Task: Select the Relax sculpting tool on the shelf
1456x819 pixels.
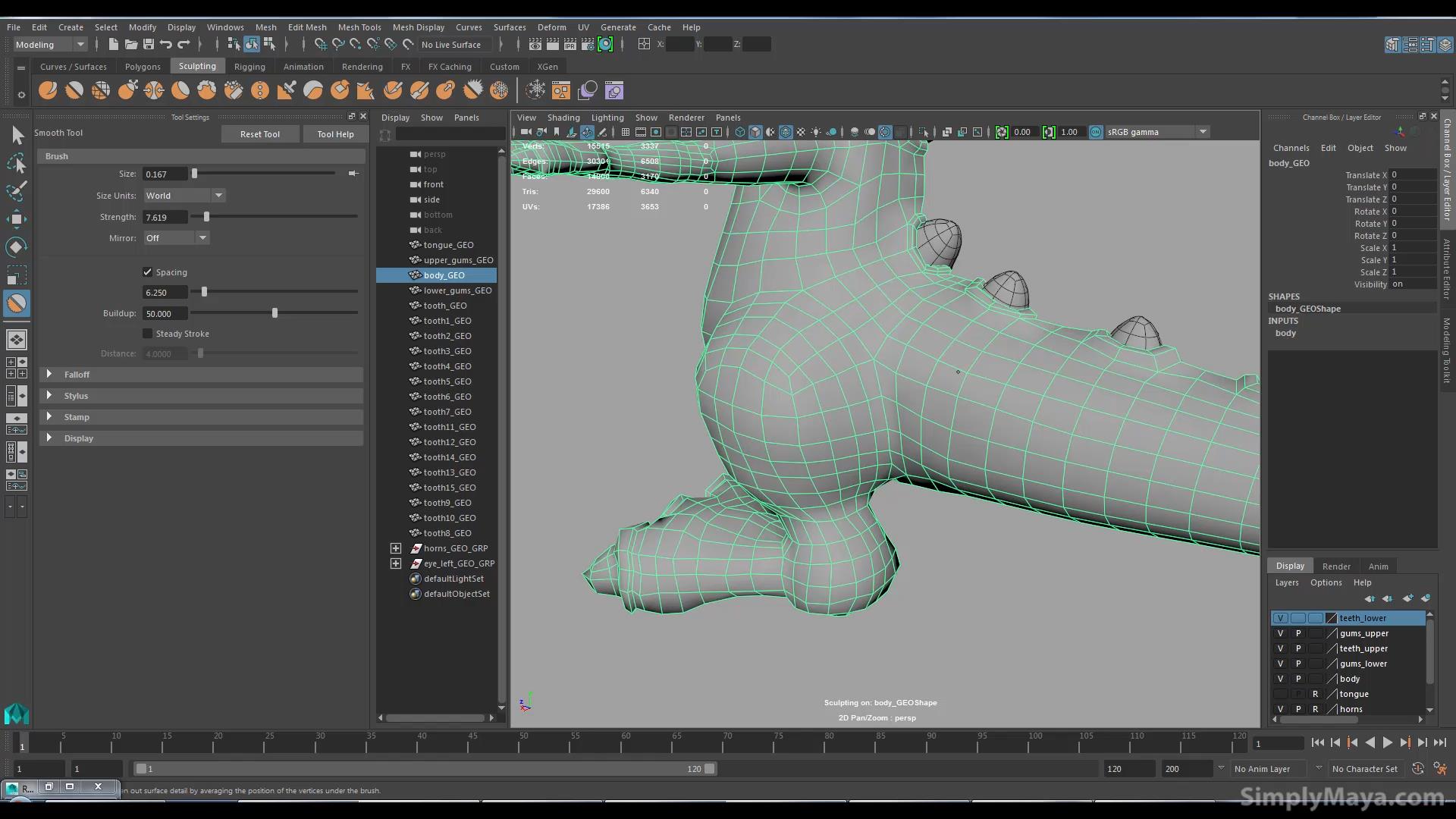Action: 101,91
